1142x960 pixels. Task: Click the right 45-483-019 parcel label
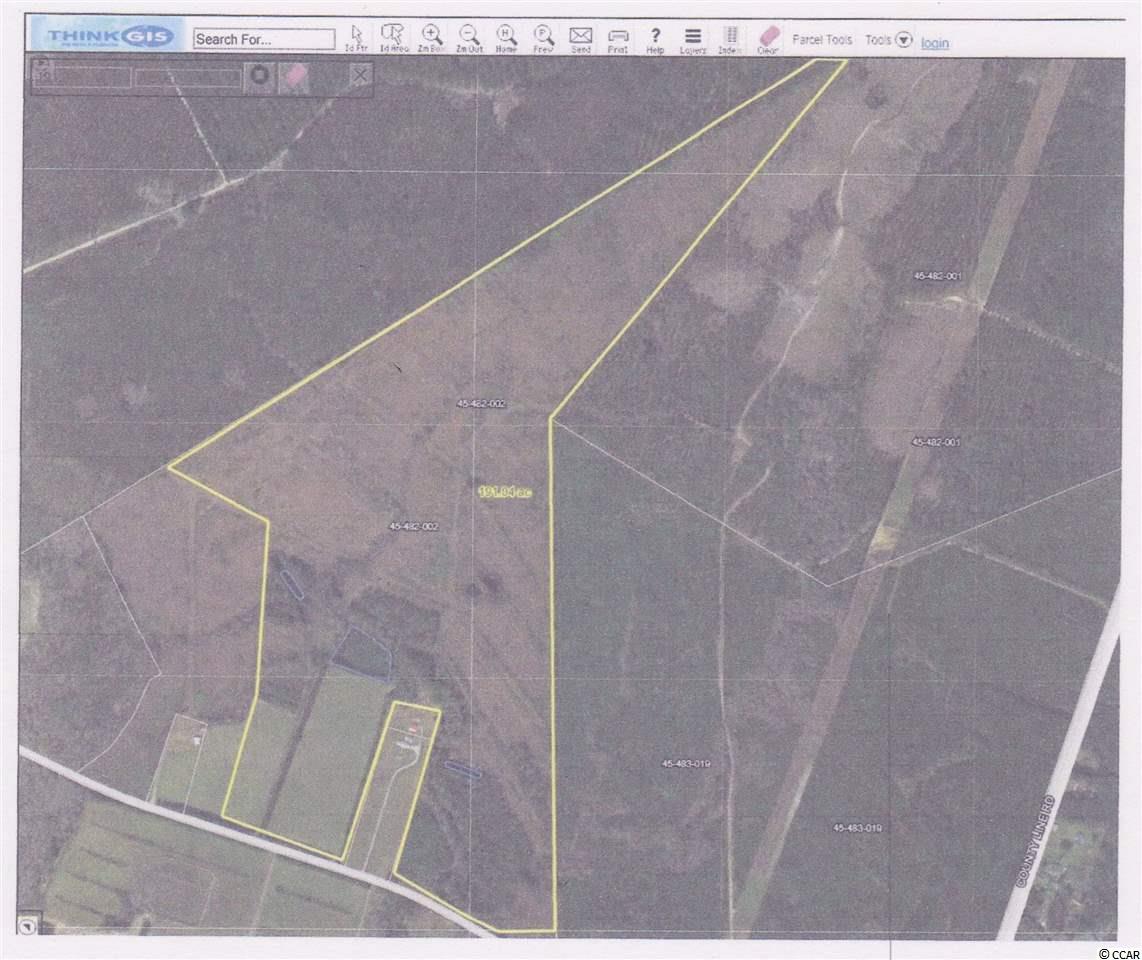(857, 827)
